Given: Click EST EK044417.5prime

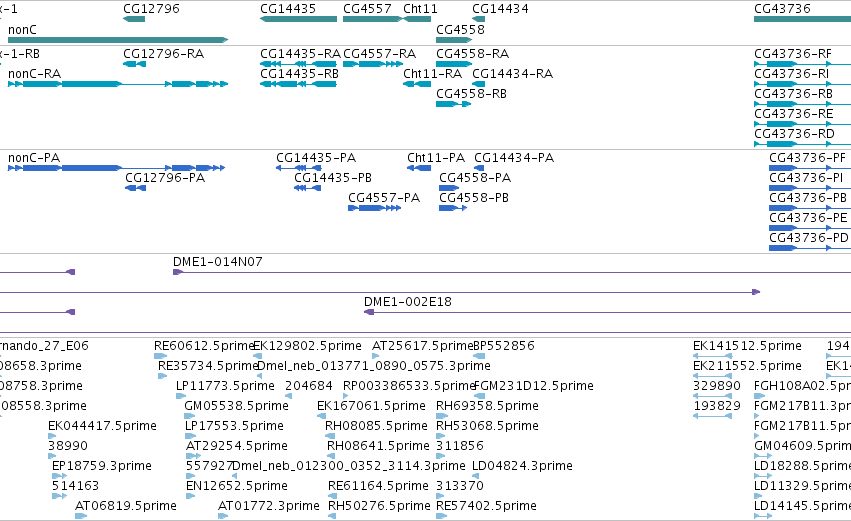Looking at the screenshot, I should coord(52,437).
